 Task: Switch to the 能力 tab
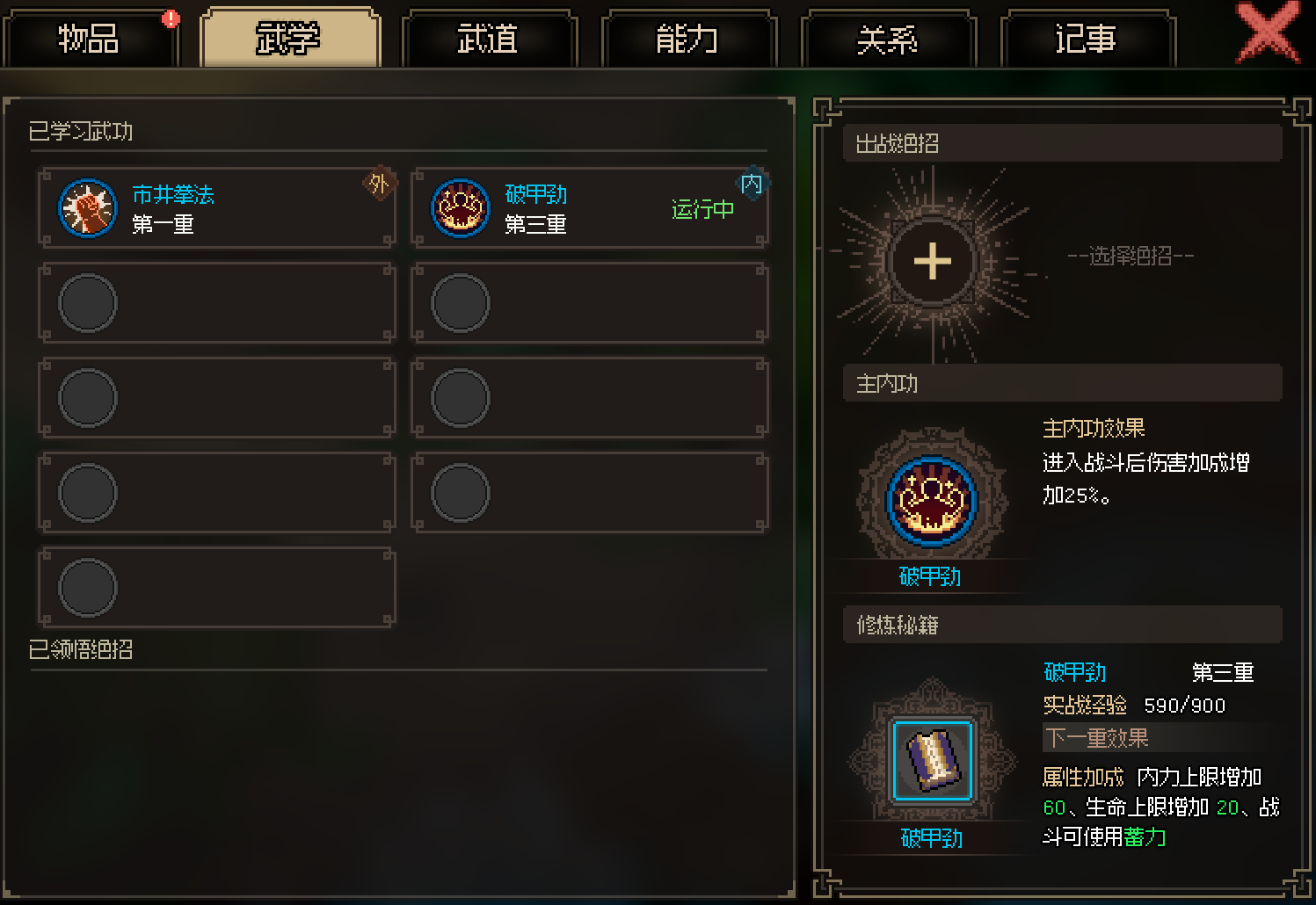(x=688, y=39)
